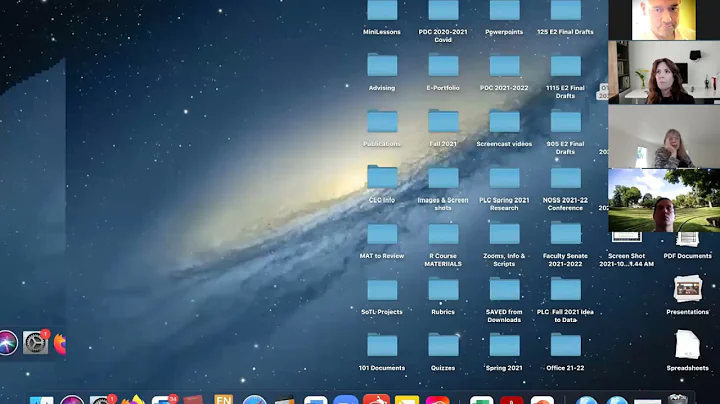Select the 125 E2 Final Drafts folder

(565, 11)
